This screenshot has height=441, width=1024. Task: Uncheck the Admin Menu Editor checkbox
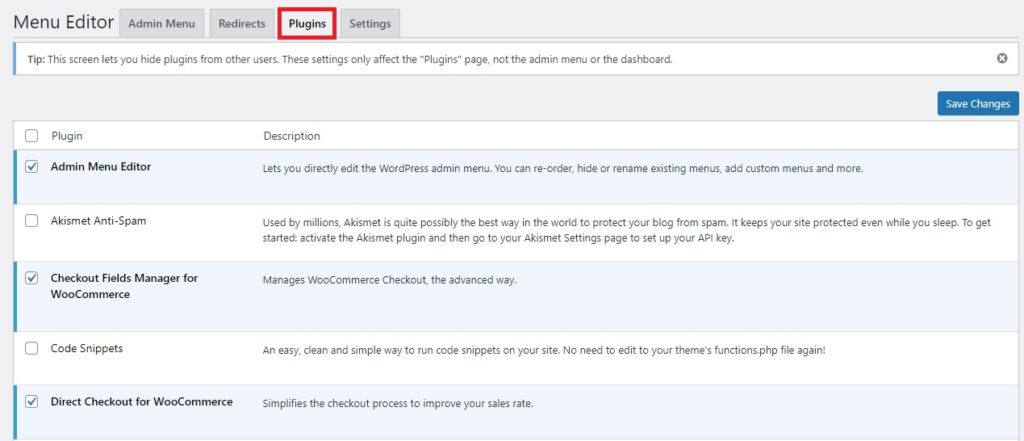[31, 167]
